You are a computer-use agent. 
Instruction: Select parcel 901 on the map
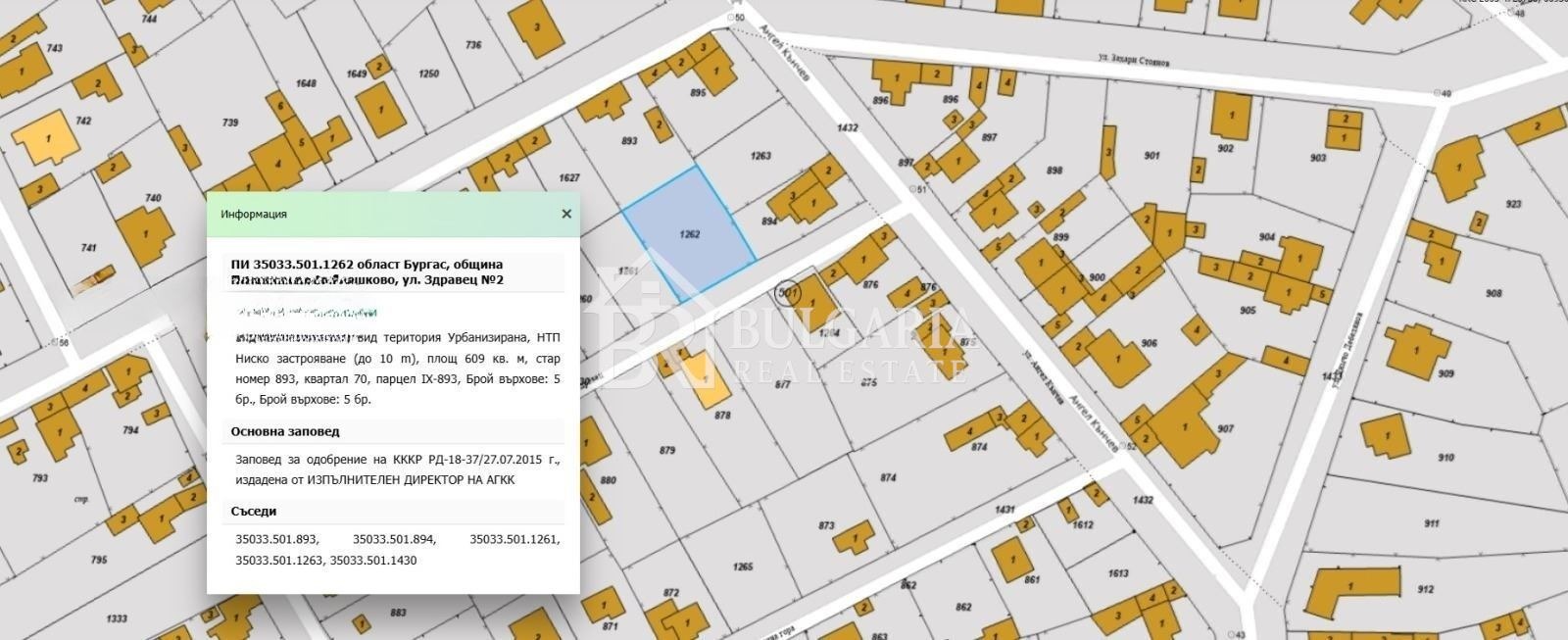pos(1151,157)
